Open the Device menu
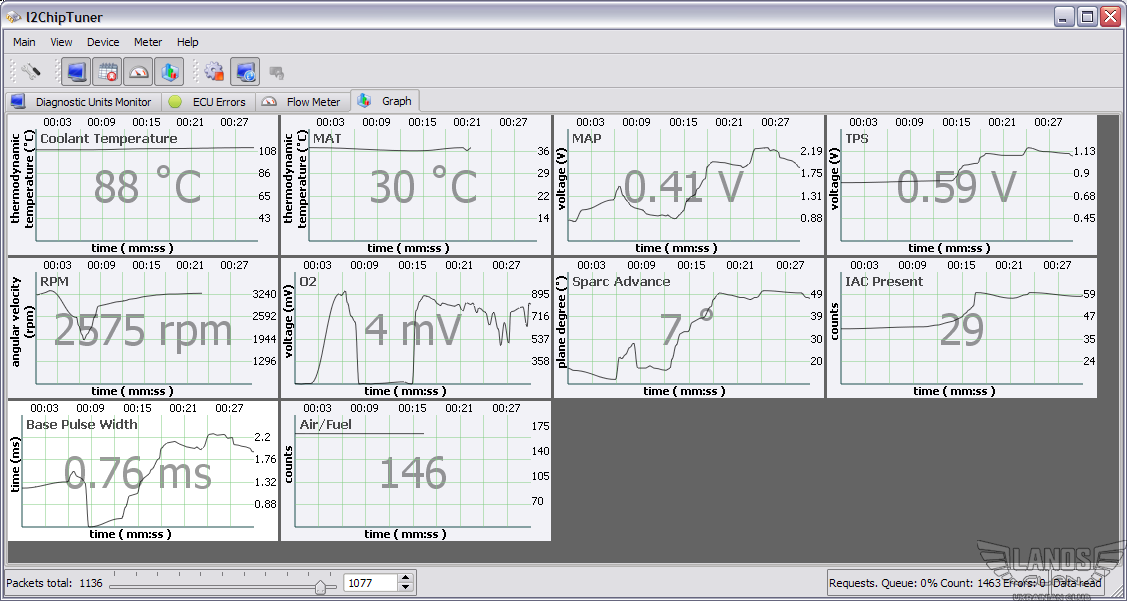 tap(103, 42)
